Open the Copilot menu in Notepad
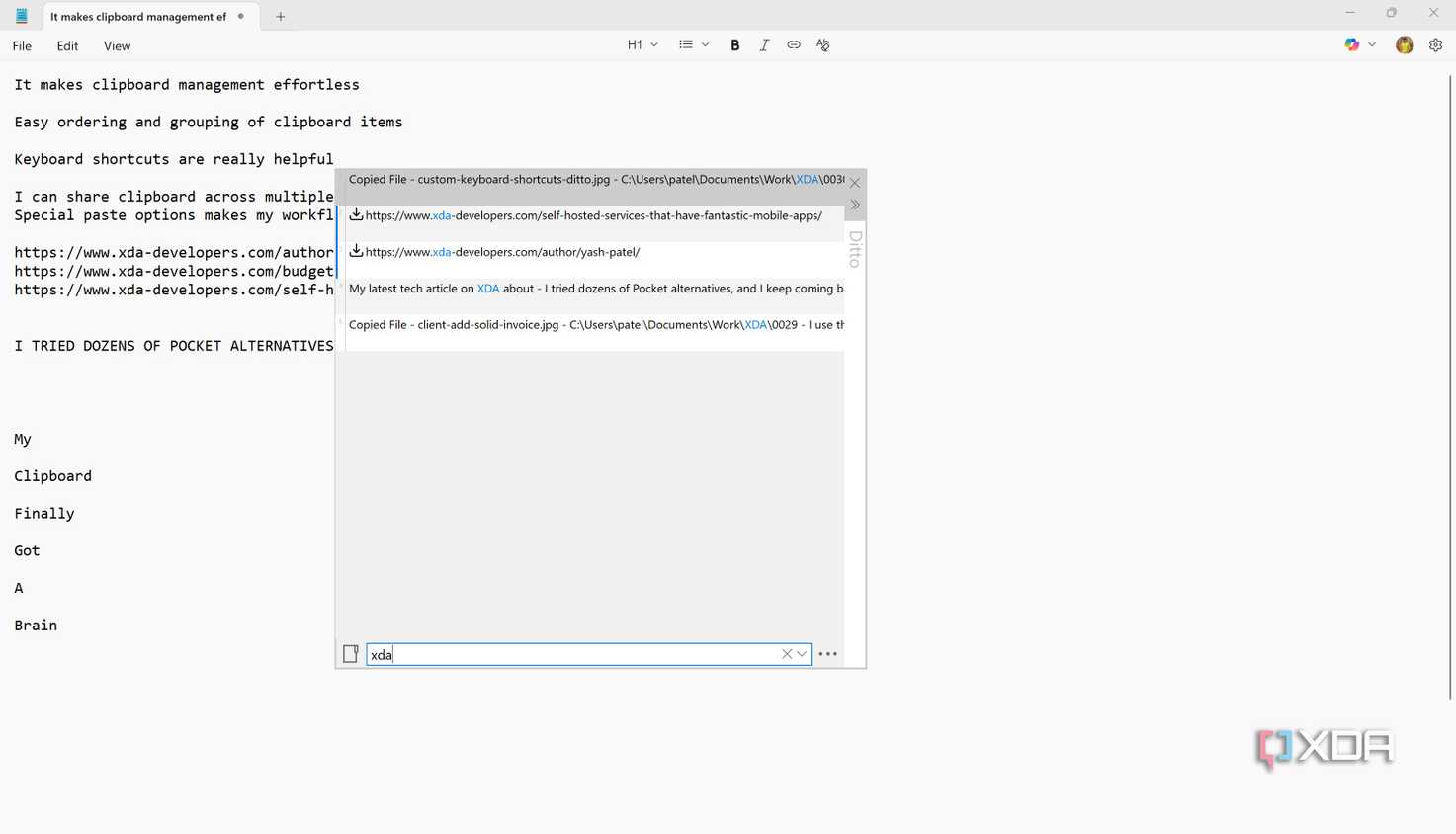 point(1360,45)
